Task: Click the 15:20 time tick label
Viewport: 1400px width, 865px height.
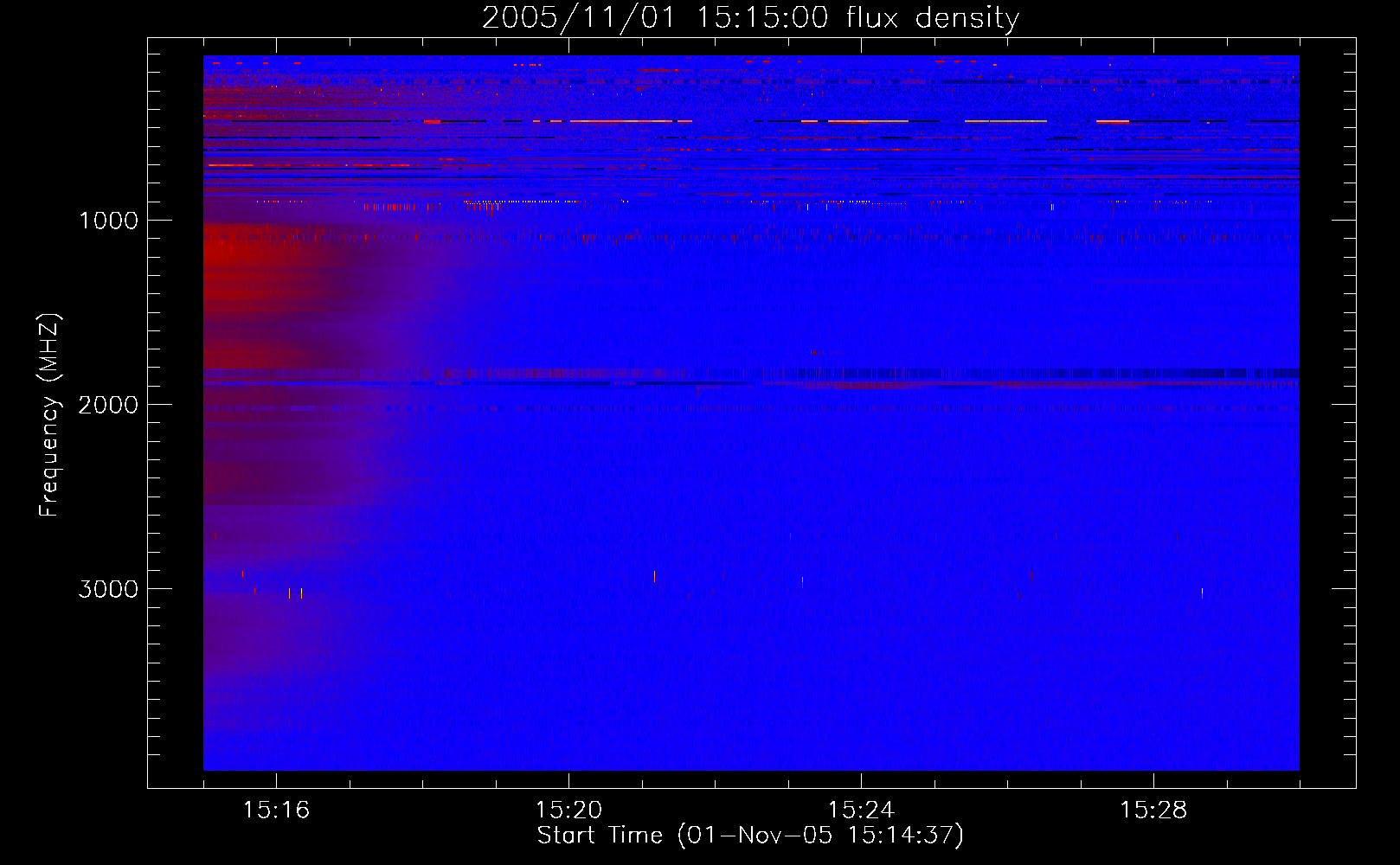Action: [568, 810]
